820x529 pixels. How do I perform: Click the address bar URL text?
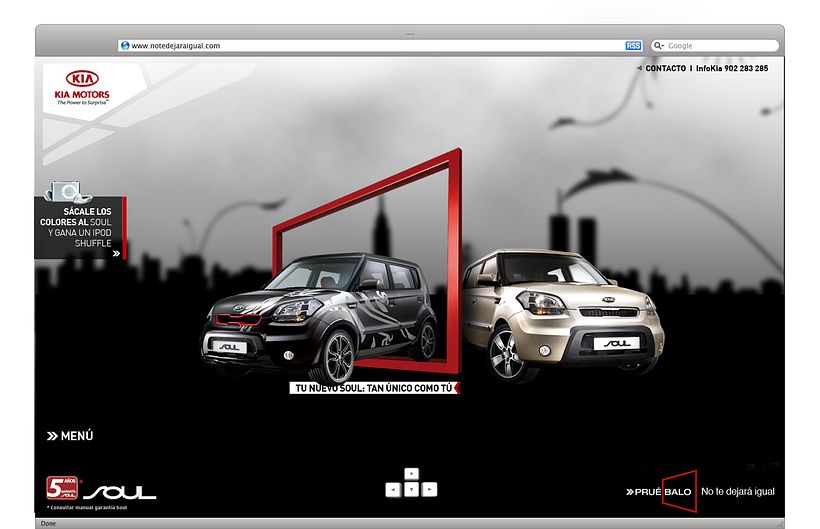176,45
